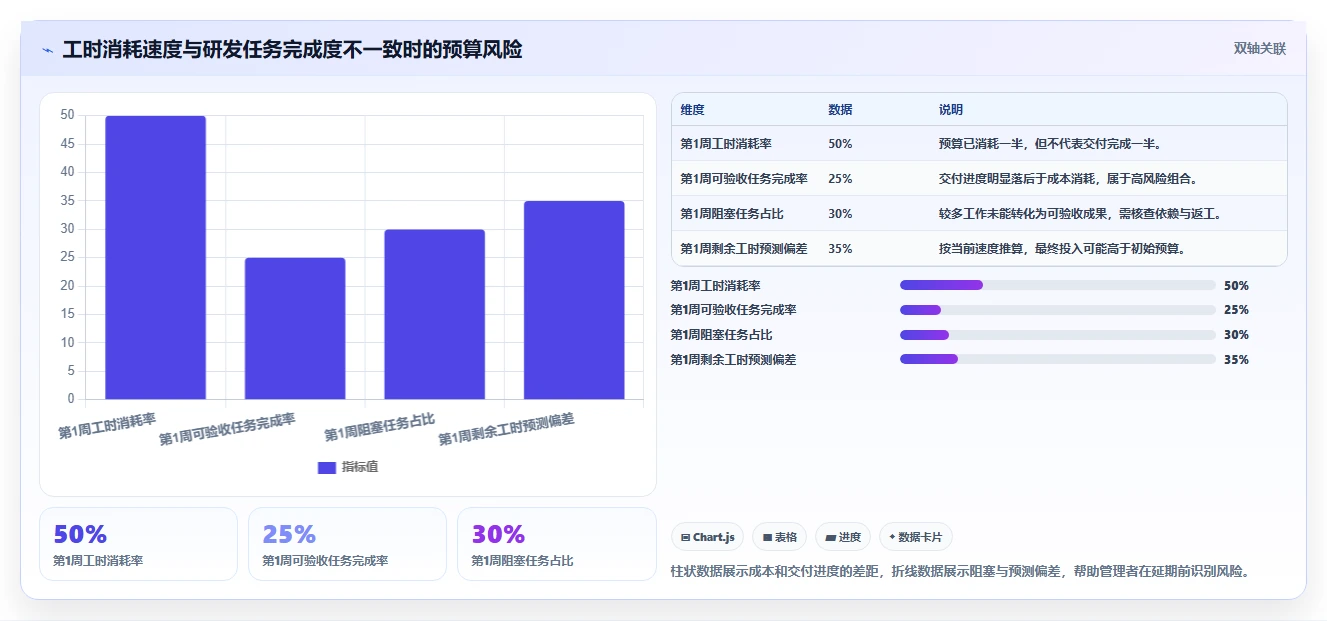Click the 第1周剩余工时预测偏差 progress bar
The image size is (1327, 621).
point(1058,359)
